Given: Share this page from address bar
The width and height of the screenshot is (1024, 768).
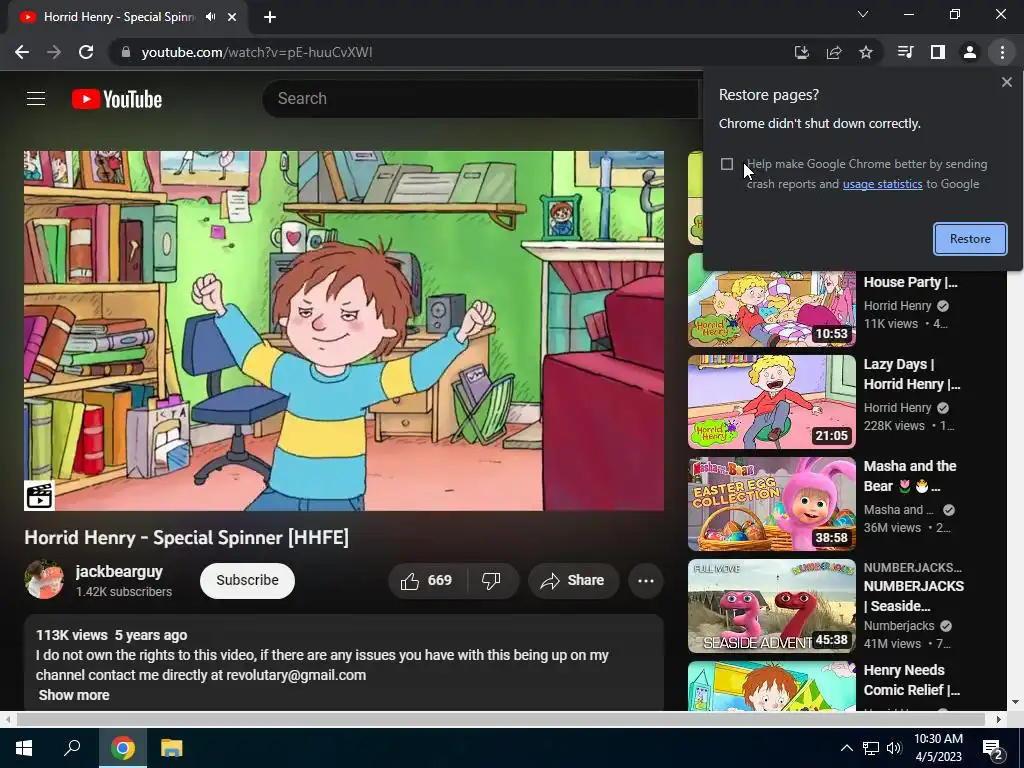Looking at the screenshot, I should (x=834, y=52).
